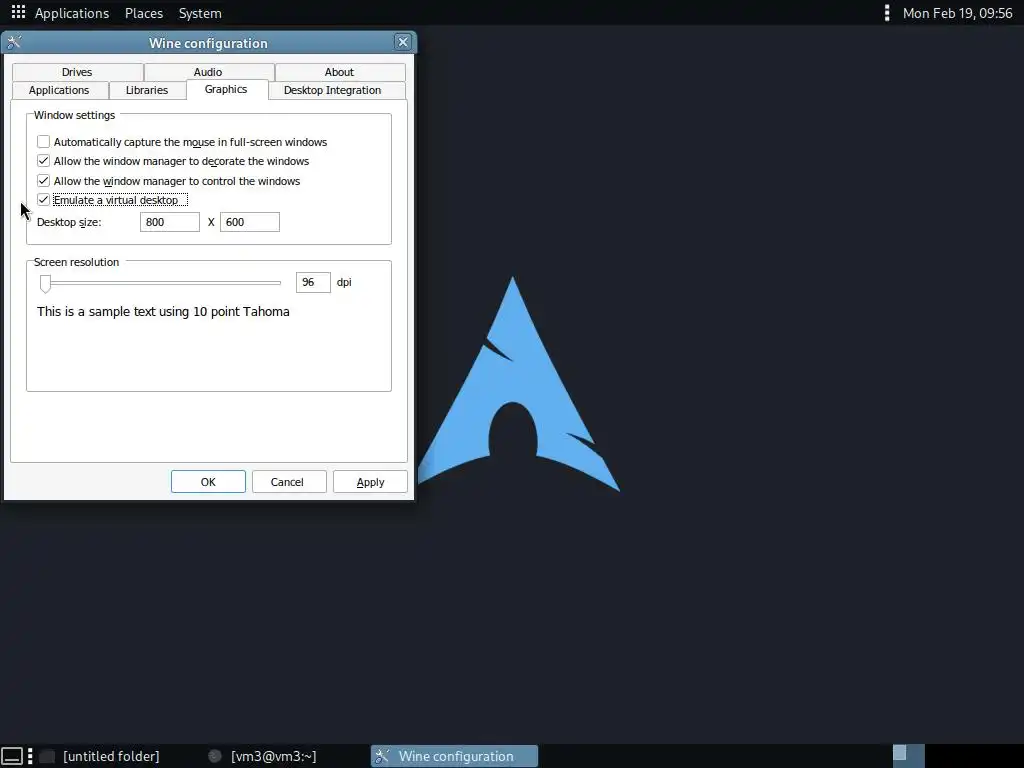Viewport: 1024px width, 768px height.
Task: Click the Wine configuration taskbar button
Action: [x=455, y=756]
